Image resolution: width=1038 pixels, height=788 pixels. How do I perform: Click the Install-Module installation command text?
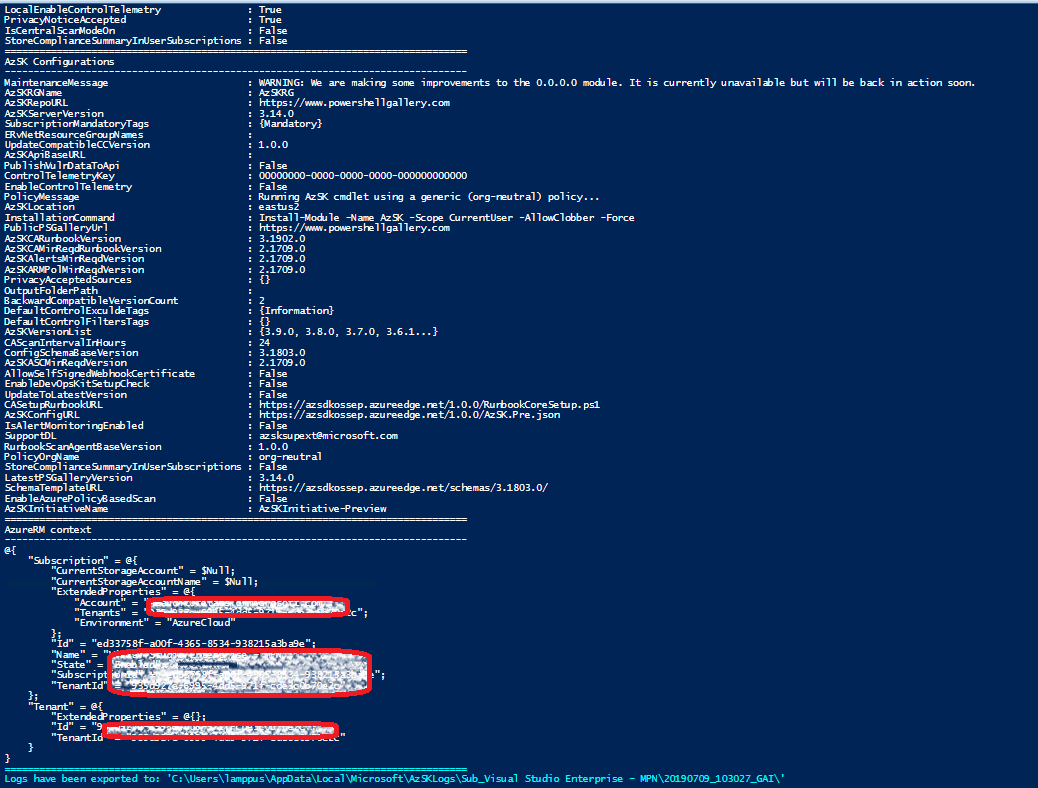[446, 218]
